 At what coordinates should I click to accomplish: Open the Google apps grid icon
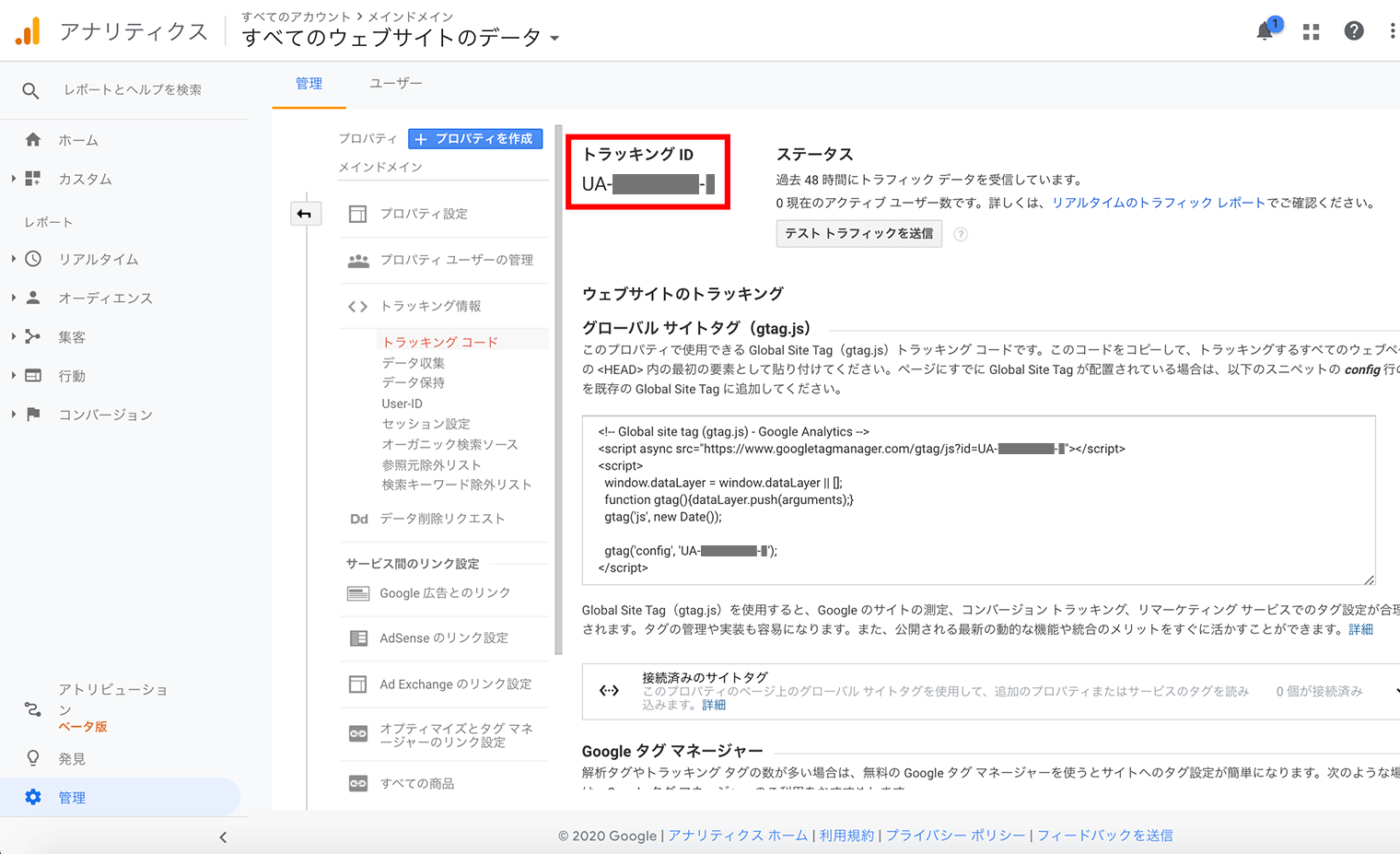[x=1311, y=31]
